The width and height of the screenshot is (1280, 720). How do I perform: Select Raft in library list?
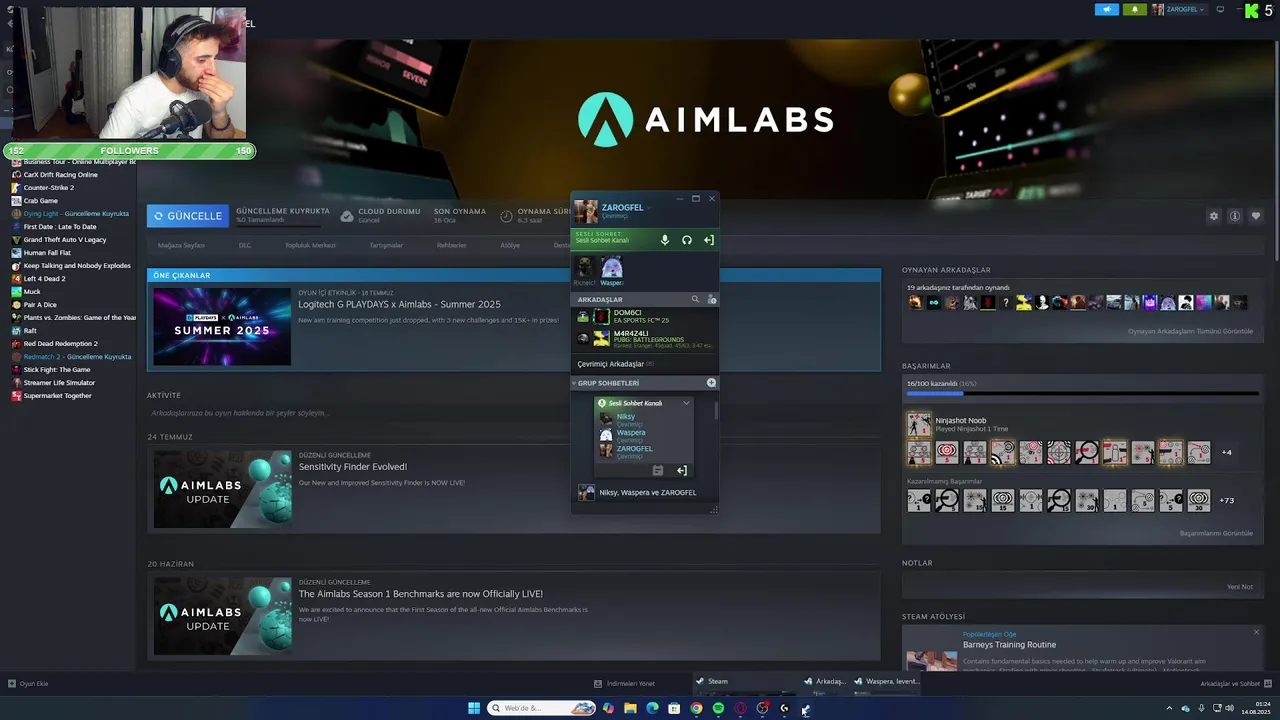30,331
